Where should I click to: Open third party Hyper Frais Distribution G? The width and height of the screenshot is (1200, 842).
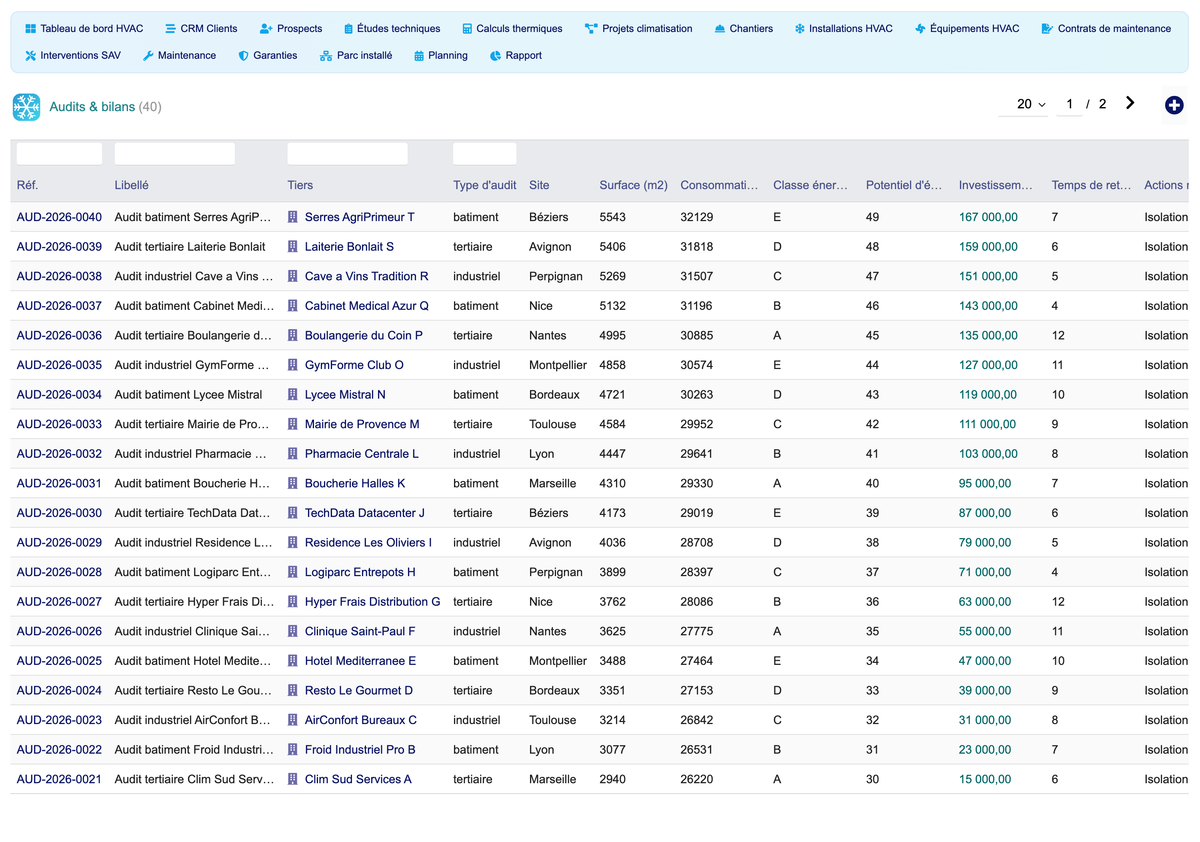[x=373, y=602]
